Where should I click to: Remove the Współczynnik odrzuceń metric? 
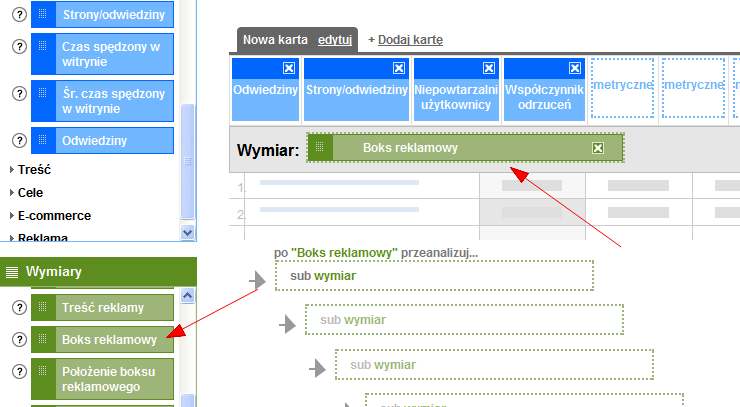click(x=573, y=68)
